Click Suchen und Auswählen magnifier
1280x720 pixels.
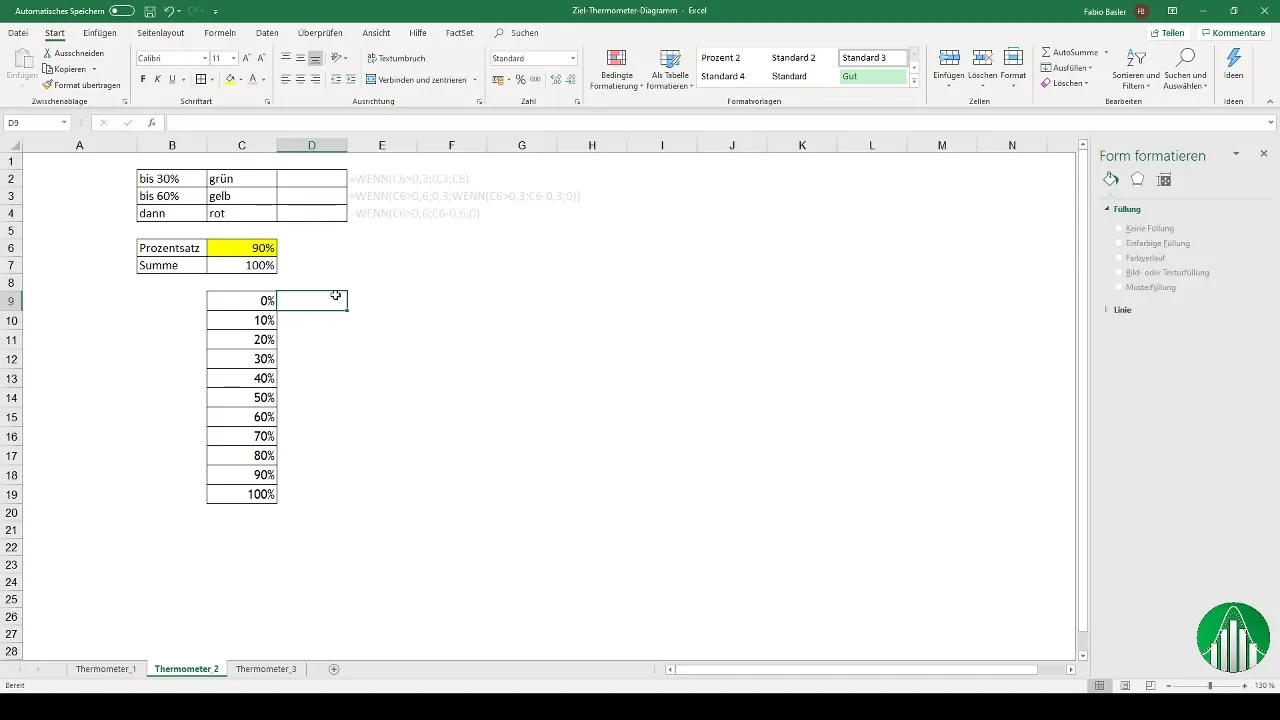pyautogui.click(x=1185, y=57)
